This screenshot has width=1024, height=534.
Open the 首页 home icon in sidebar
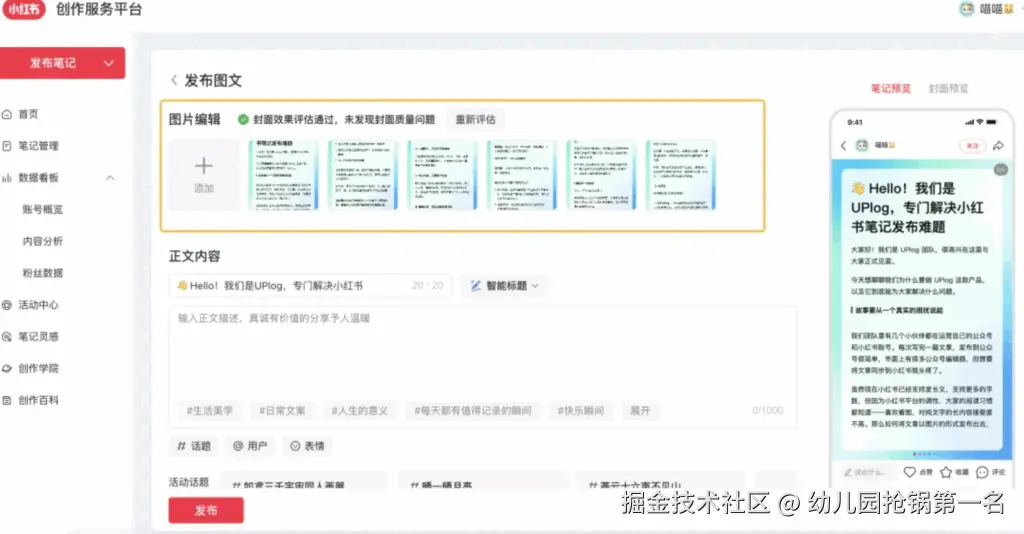click(7, 114)
